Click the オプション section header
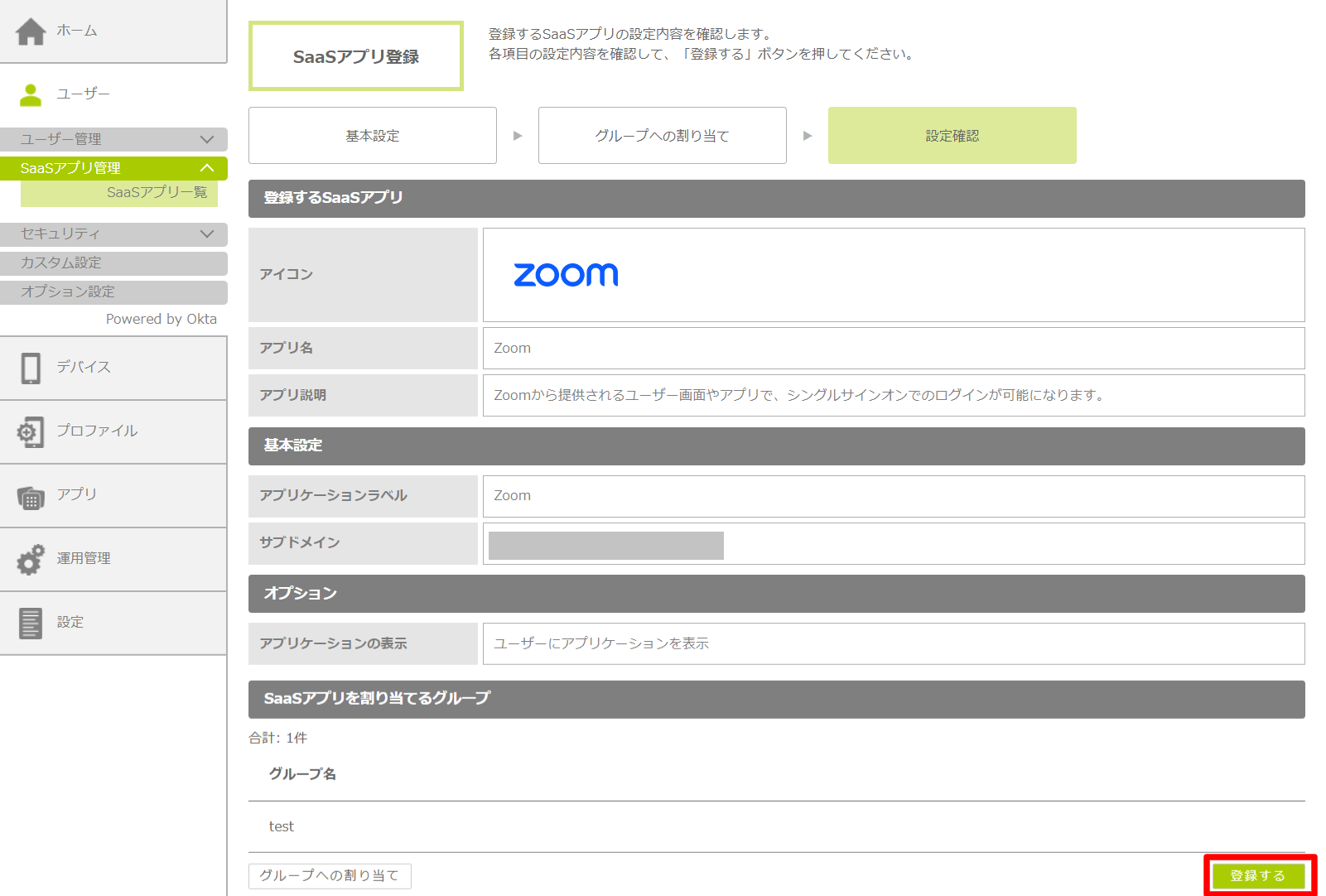 tap(777, 594)
